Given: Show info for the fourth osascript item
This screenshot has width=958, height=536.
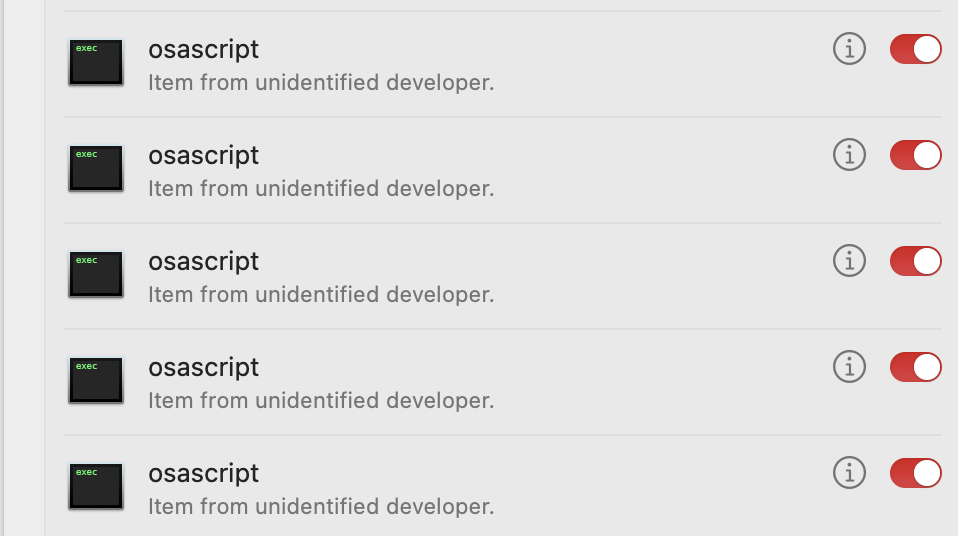Looking at the screenshot, I should [x=849, y=367].
